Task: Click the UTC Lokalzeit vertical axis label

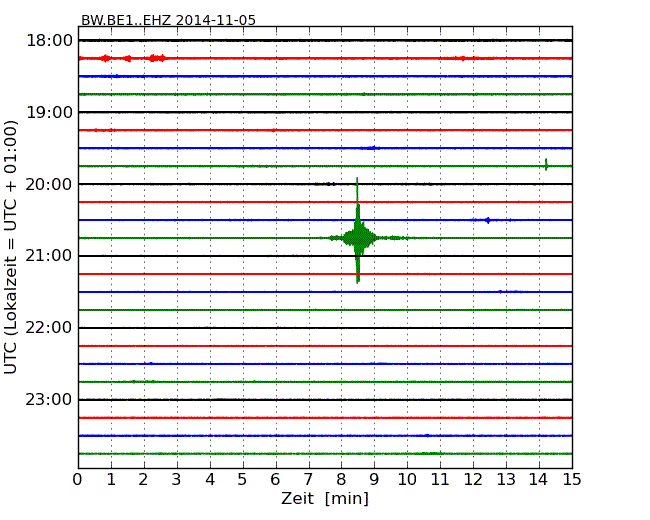Action: [x=11, y=247]
